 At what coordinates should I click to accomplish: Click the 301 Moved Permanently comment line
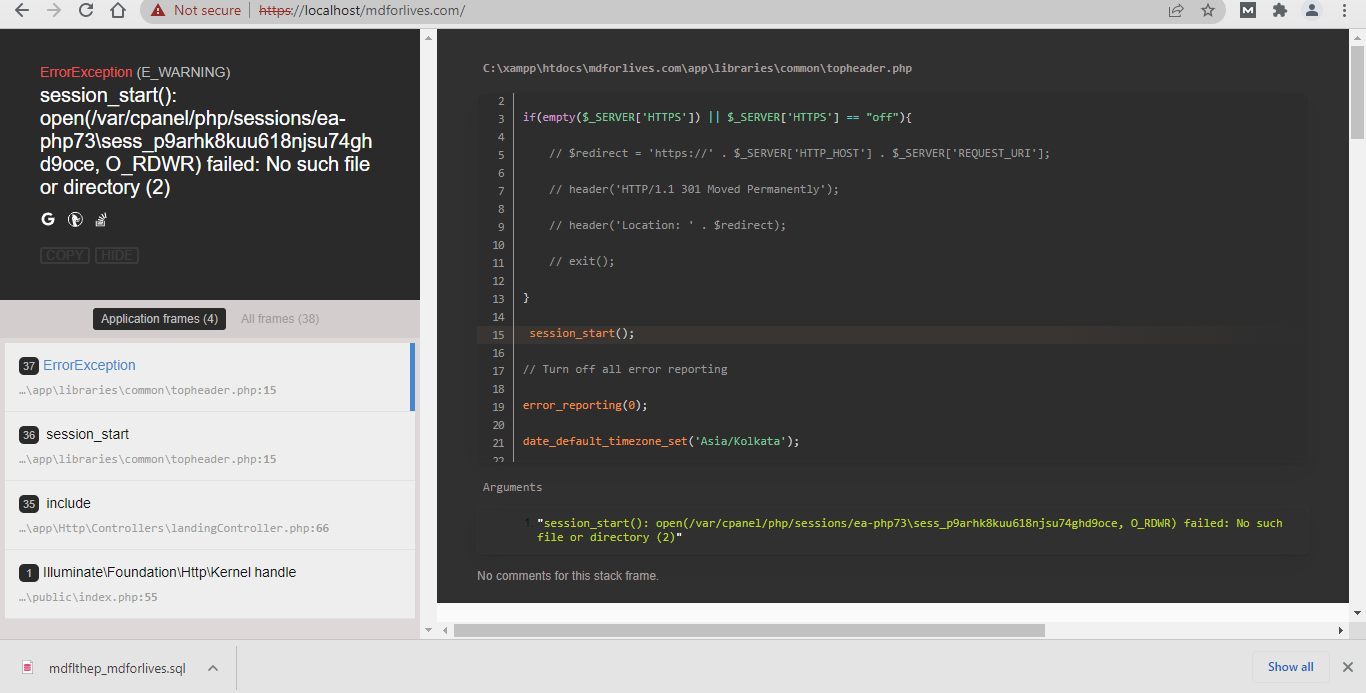694,190
